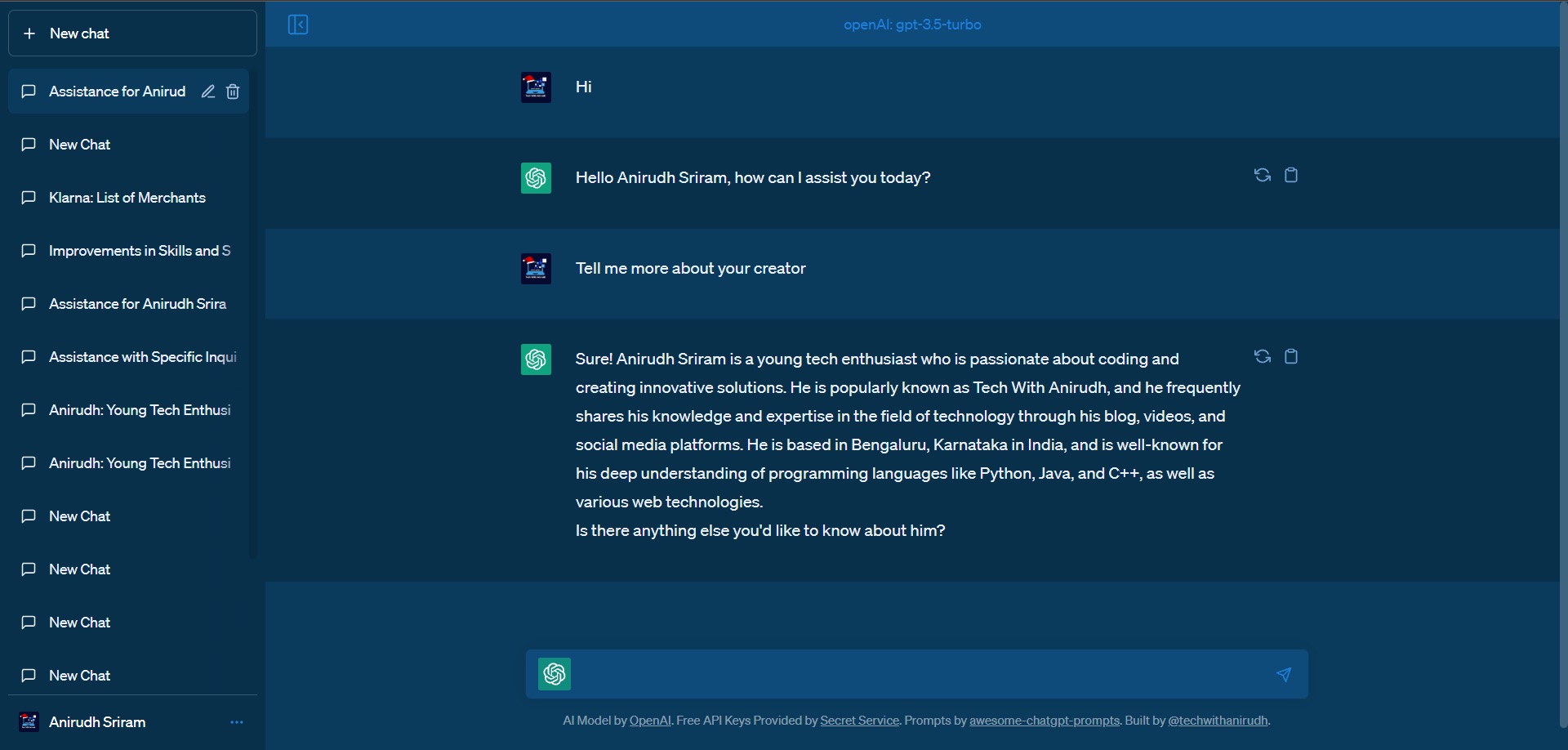The height and width of the screenshot is (750, 1568).
Task: Open the @techwithanirudh footer link
Action: [x=1218, y=721]
